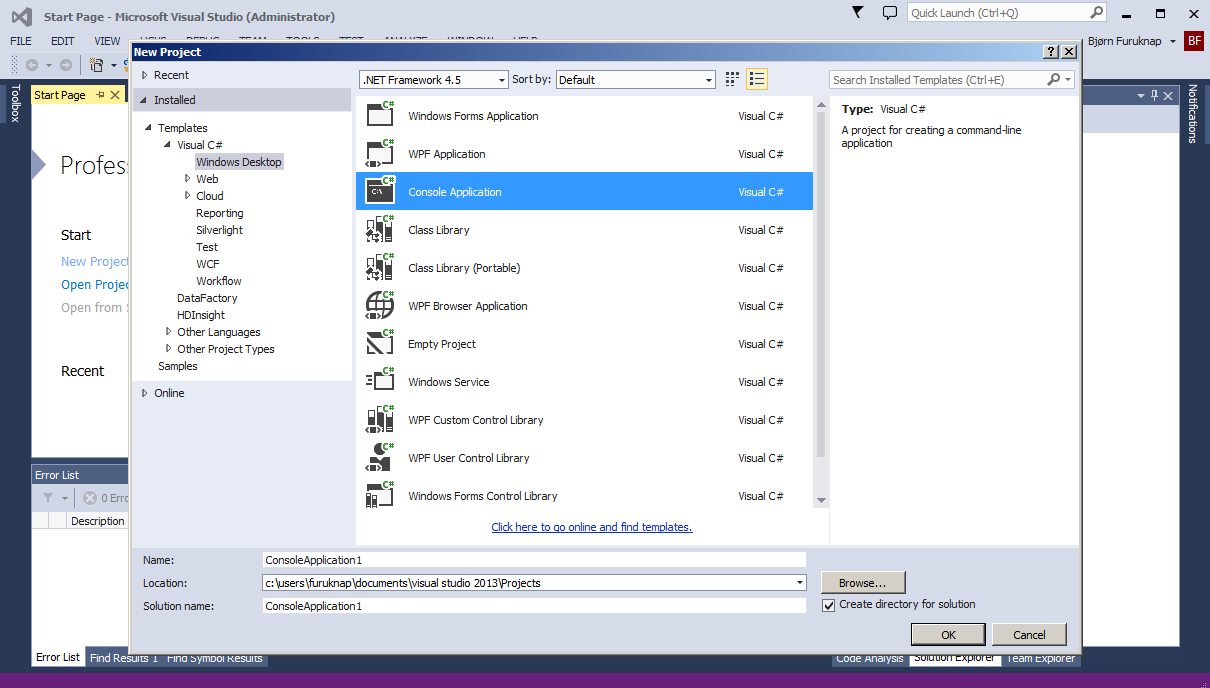Open the Location path dropdown arrow
This screenshot has width=1210, height=688.
[x=799, y=583]
